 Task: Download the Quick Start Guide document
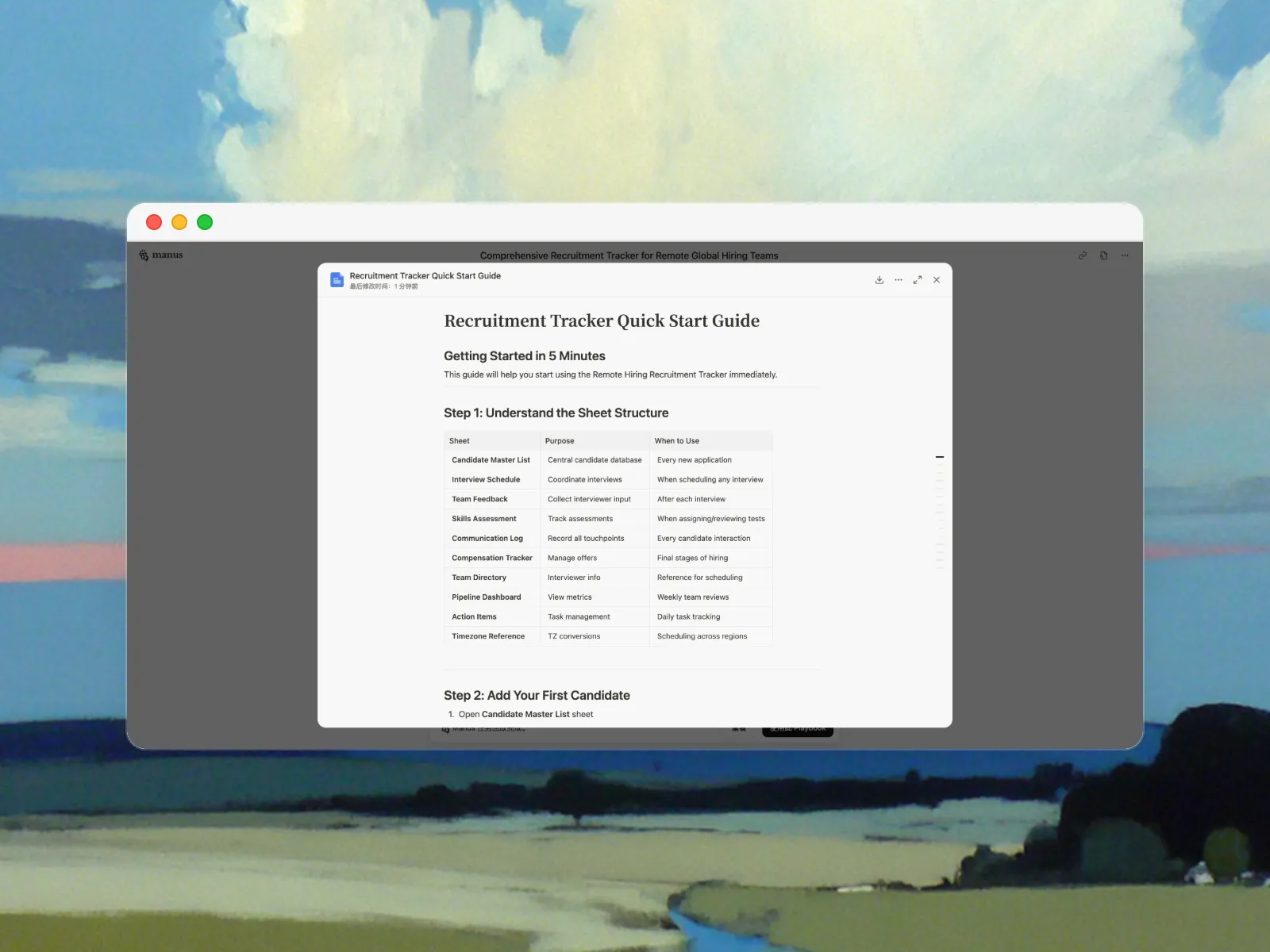[879, 280]
